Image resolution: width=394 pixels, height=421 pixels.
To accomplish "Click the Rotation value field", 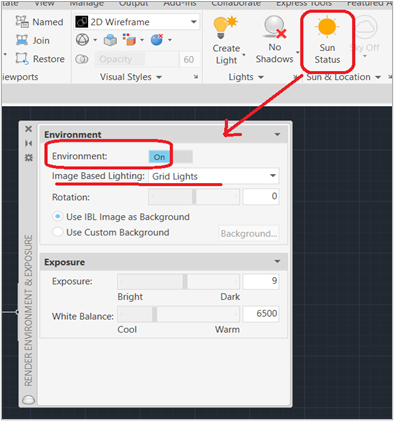I will (x=261, y=196).
